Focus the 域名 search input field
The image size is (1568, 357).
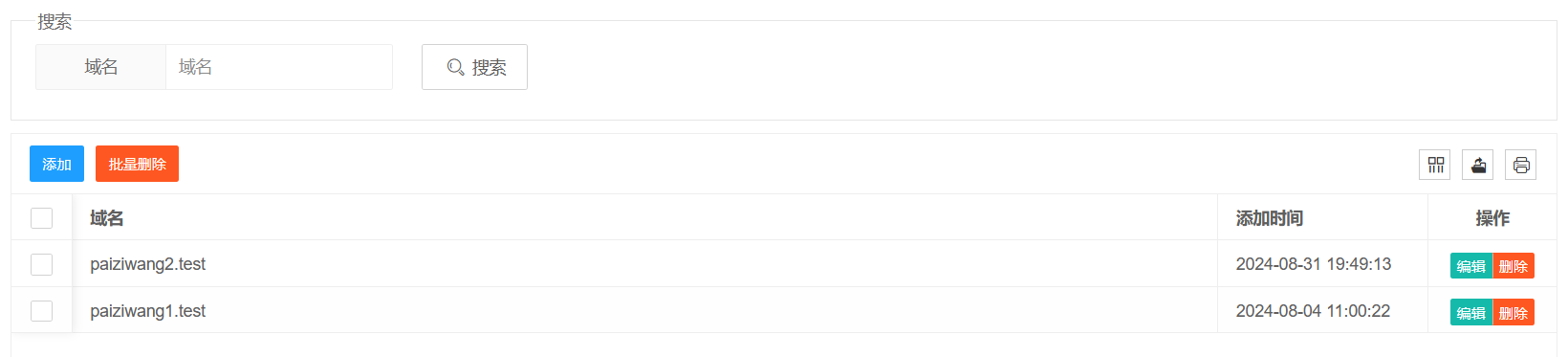pos(279,67)
